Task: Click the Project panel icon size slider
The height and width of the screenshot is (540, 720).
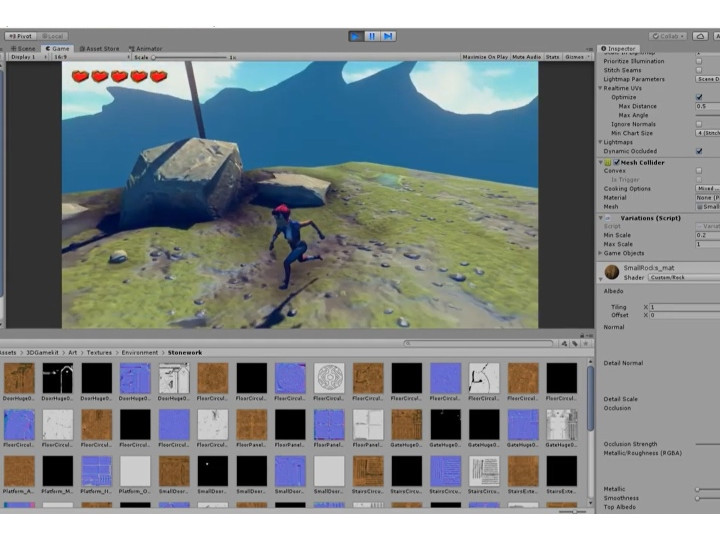Action: (x=574, y=511)
